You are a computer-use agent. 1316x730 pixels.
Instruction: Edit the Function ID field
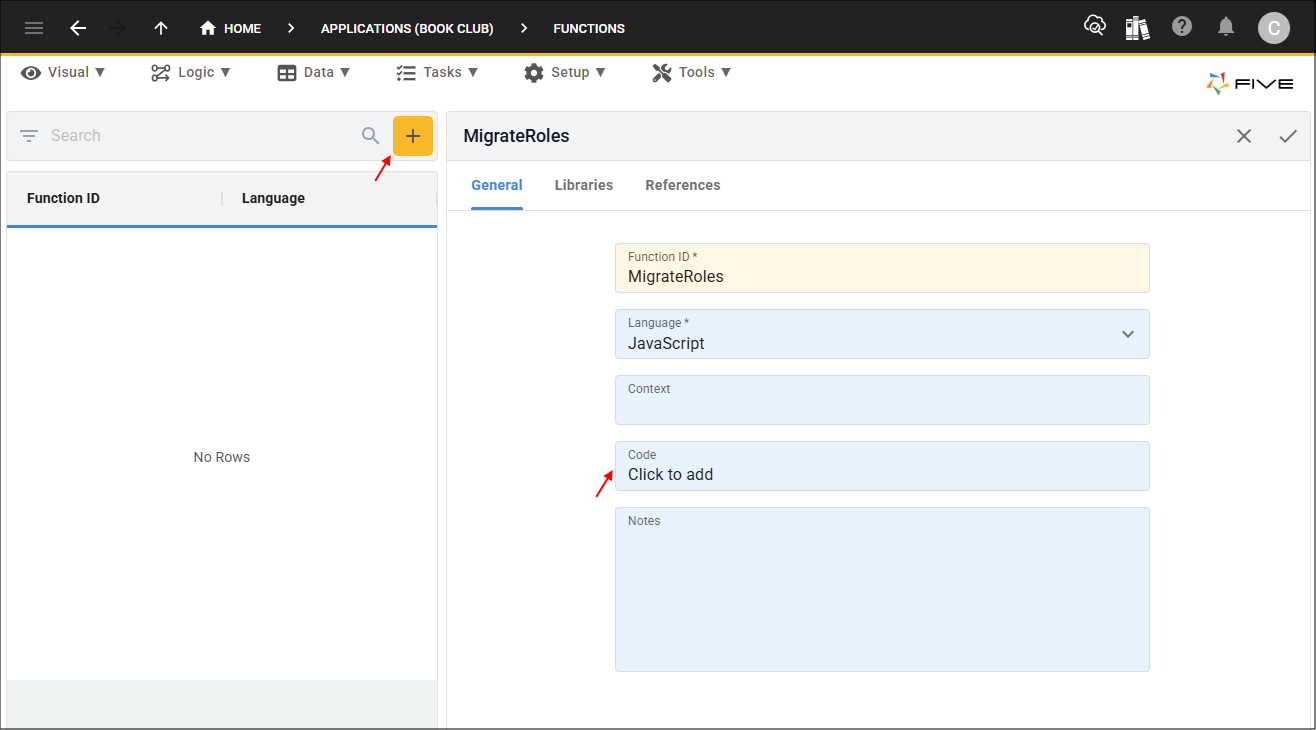[x=882, y=268]
